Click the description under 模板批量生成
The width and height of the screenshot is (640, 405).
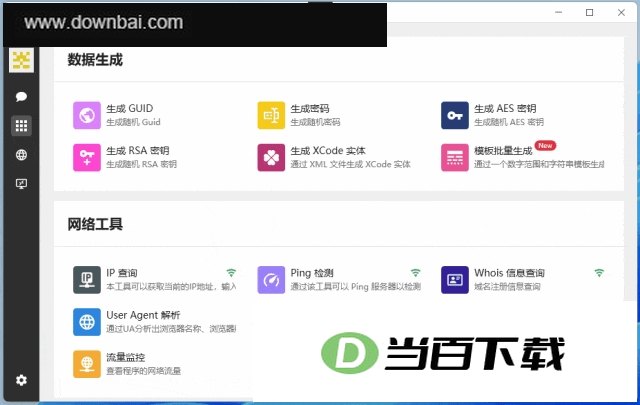[x=539, y=164]
